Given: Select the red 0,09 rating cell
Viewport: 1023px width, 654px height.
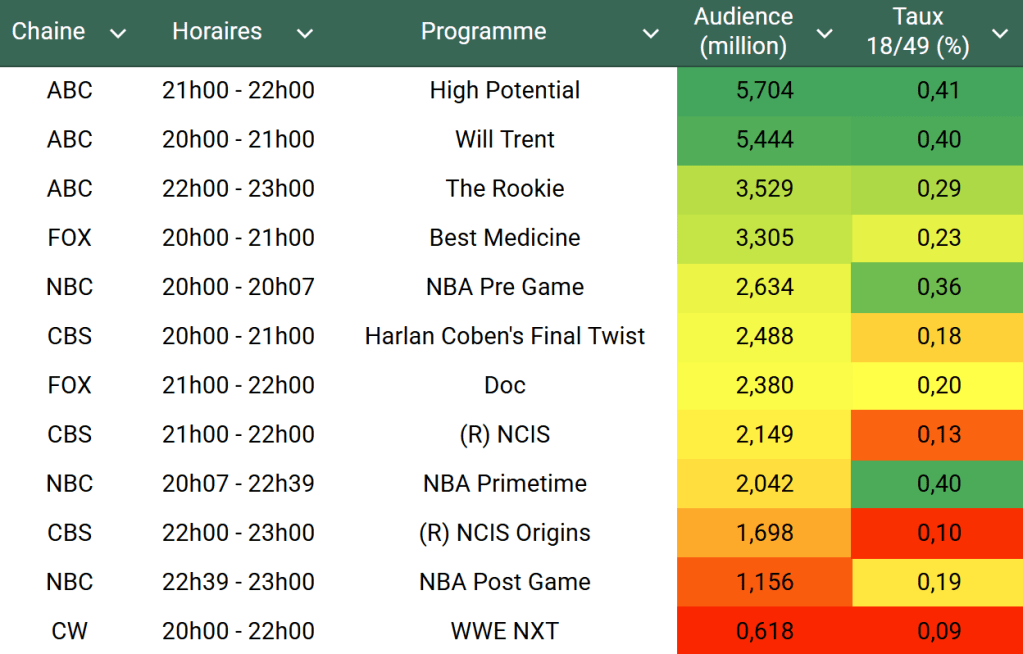Looking at the screenshot, I should coord(938,631).
